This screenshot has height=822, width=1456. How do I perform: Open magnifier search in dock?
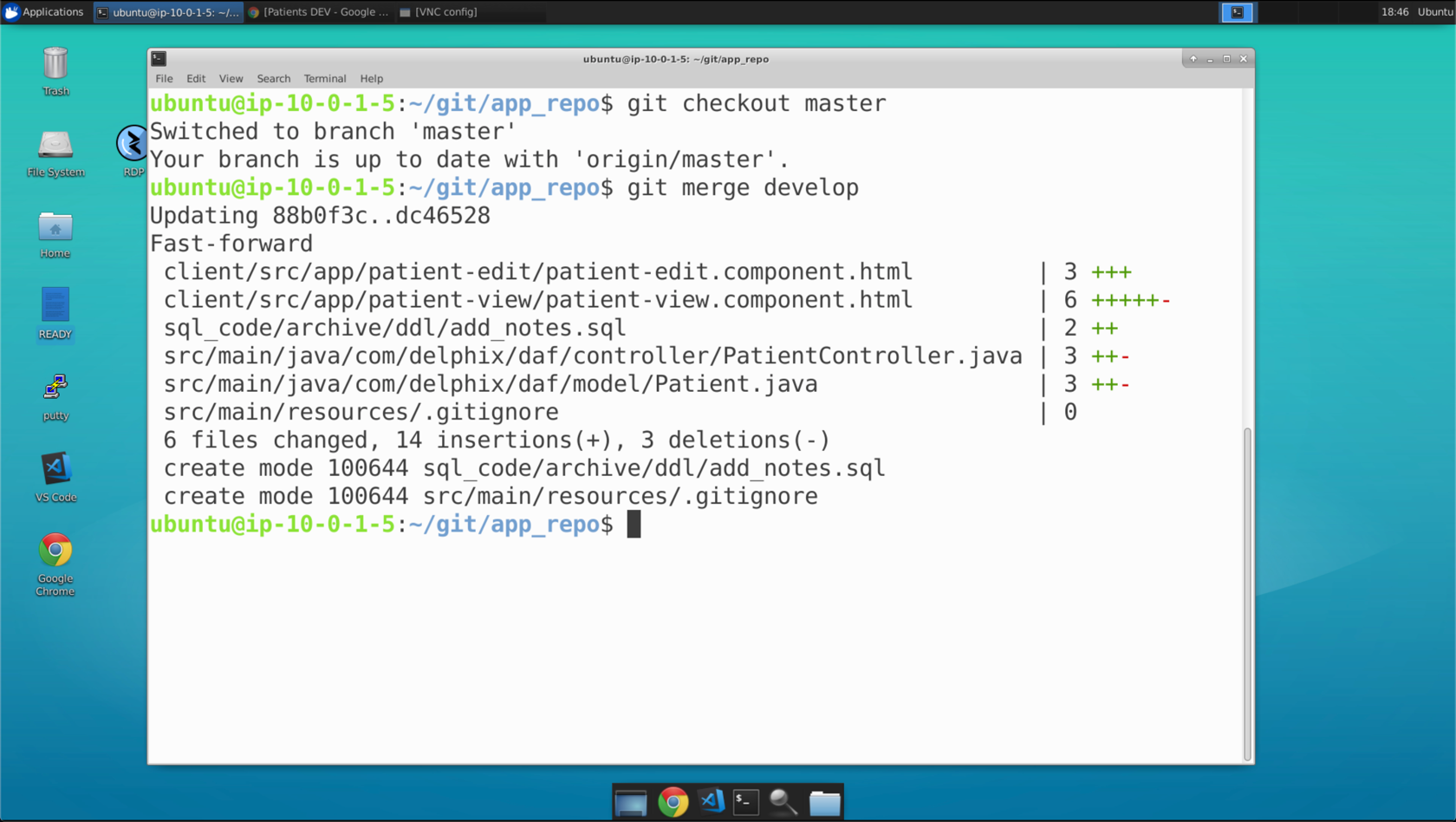point(783,802)
